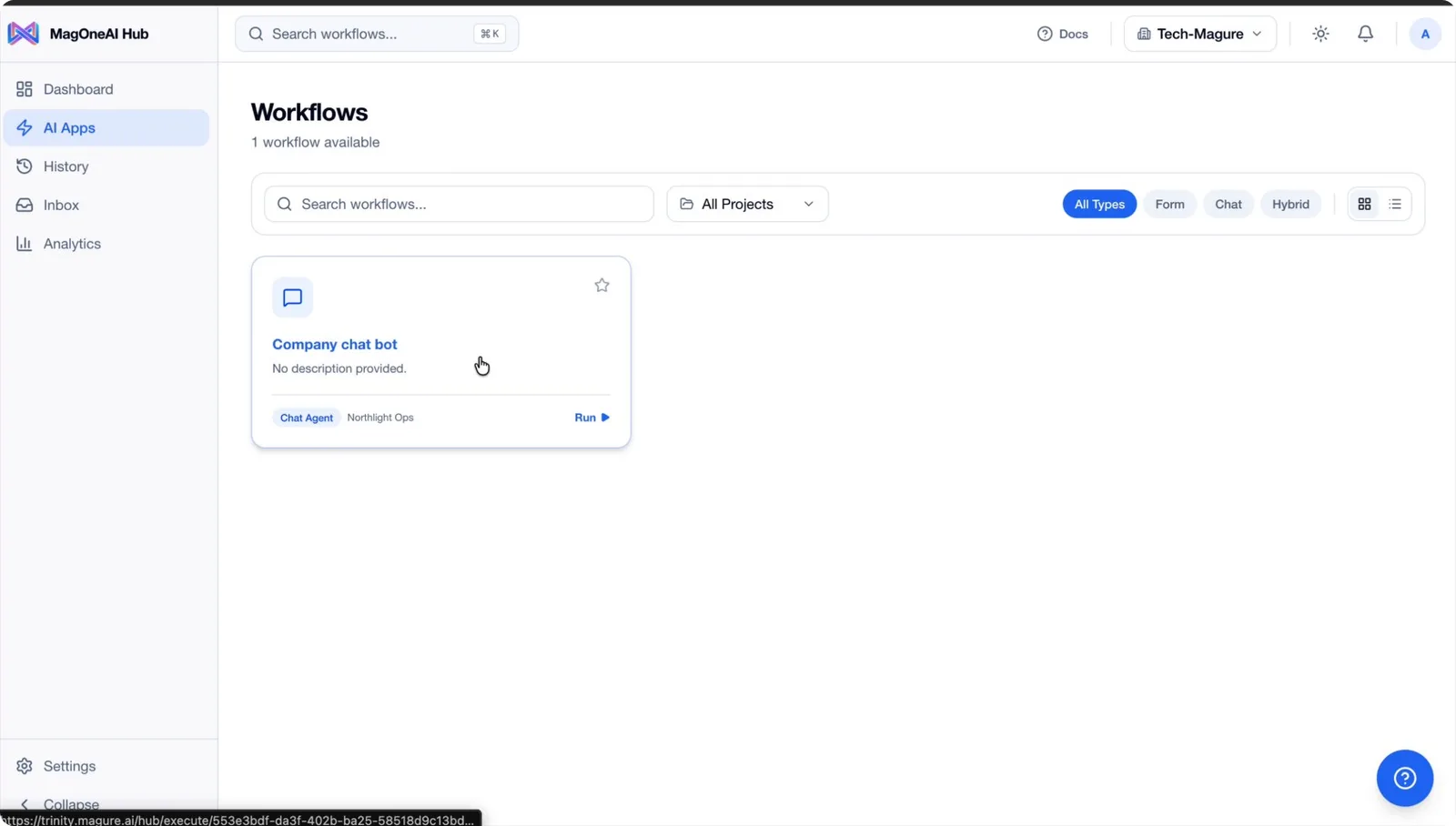Screen dimensions: 1456x826
Task: Open the Docs link
Action: [1063, 34]
